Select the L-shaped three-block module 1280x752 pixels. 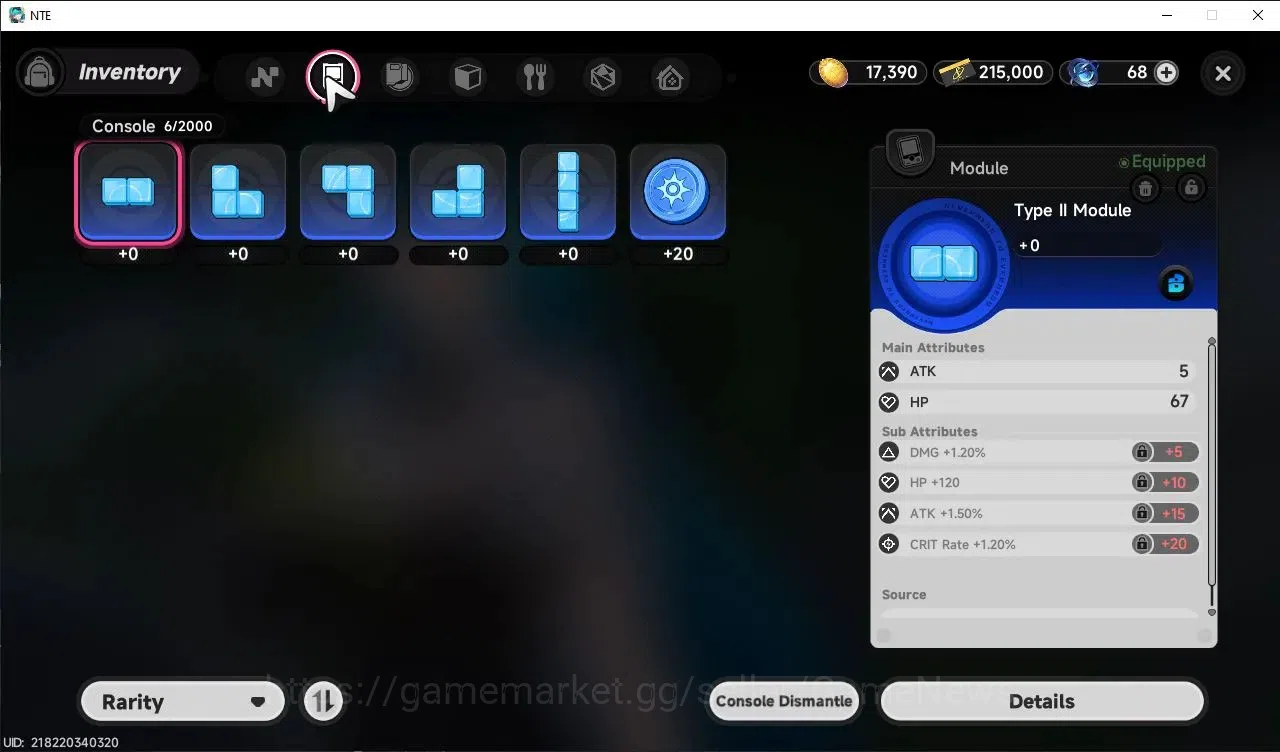pyautogui.click(x=238, y=192)
